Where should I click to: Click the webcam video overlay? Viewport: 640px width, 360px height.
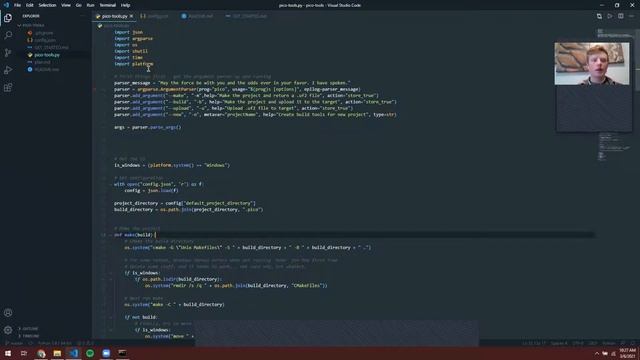(x=592, y=64)
